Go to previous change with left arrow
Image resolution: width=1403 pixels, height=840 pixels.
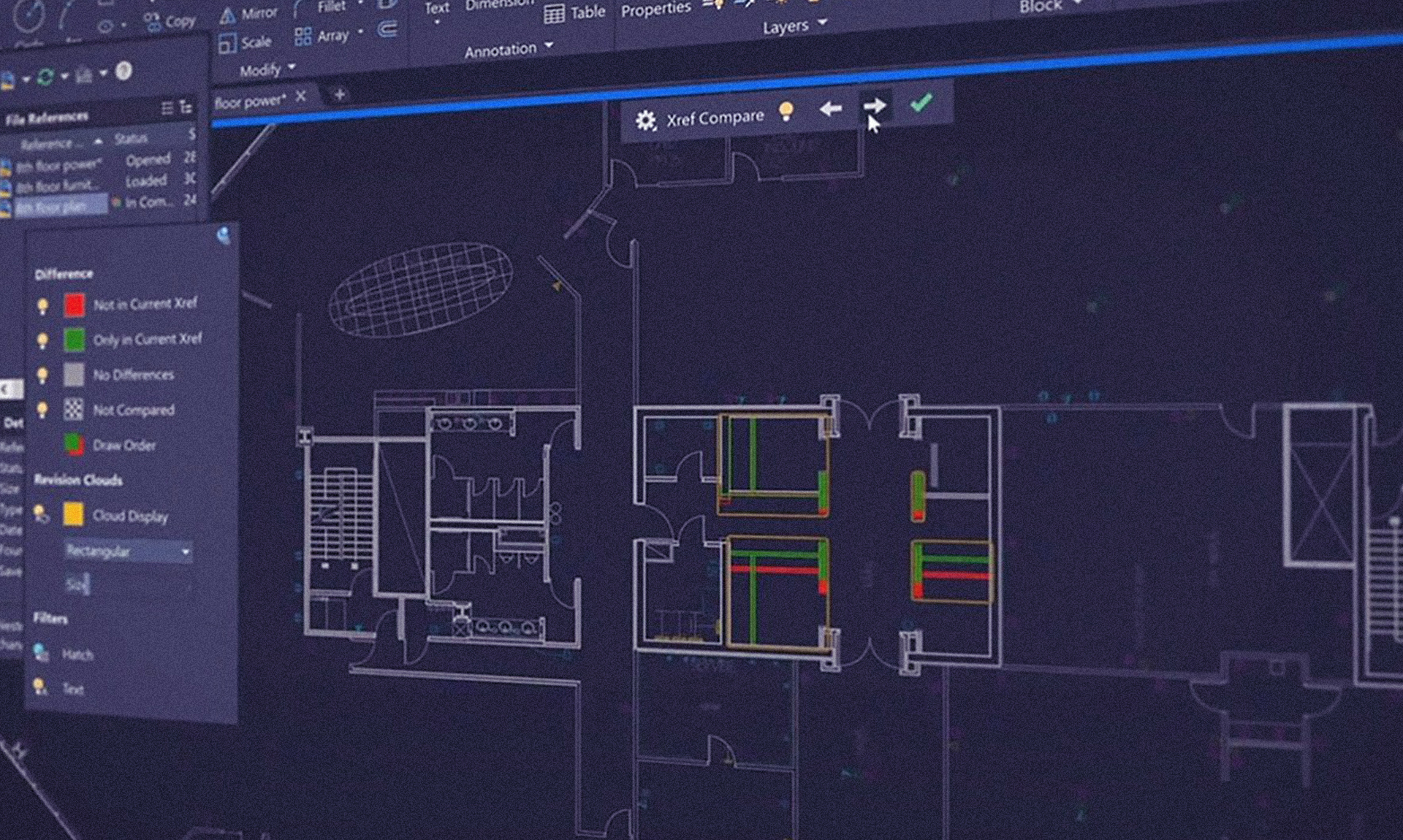pos(829,108)
